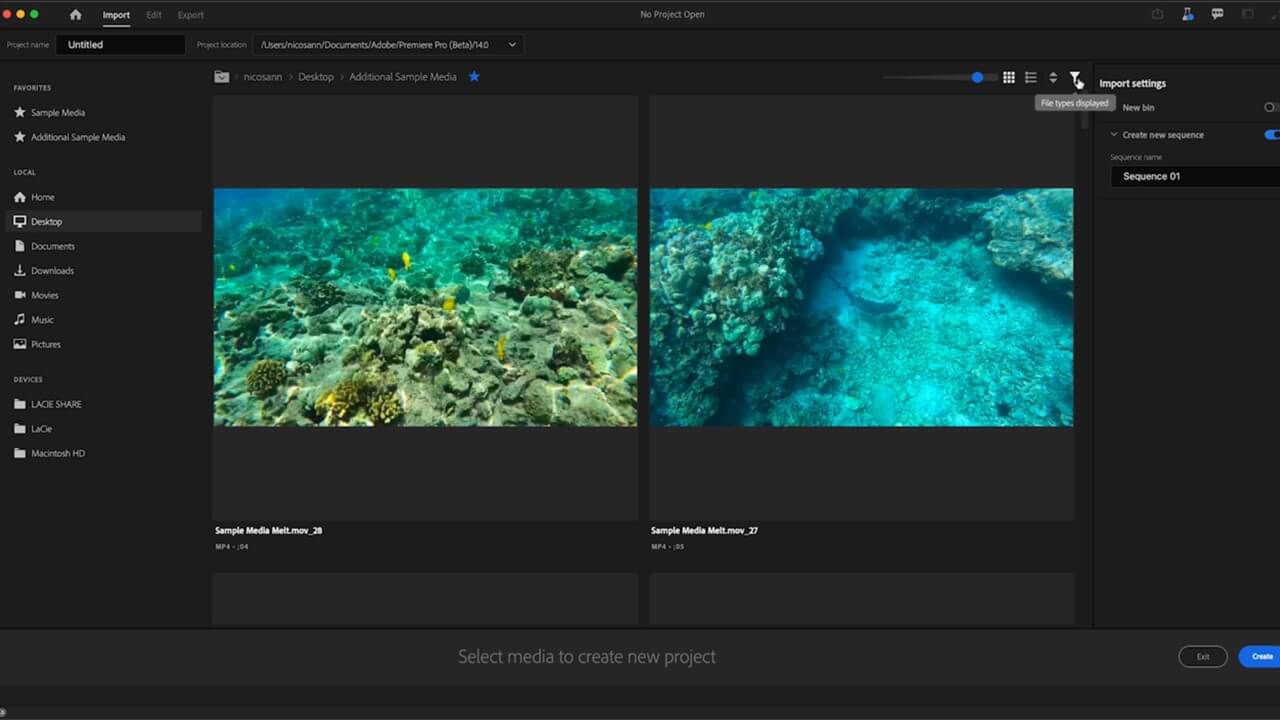This screenshot has height=720, width=1280.
Task: Open the Export tab
Action: [190, 14]
